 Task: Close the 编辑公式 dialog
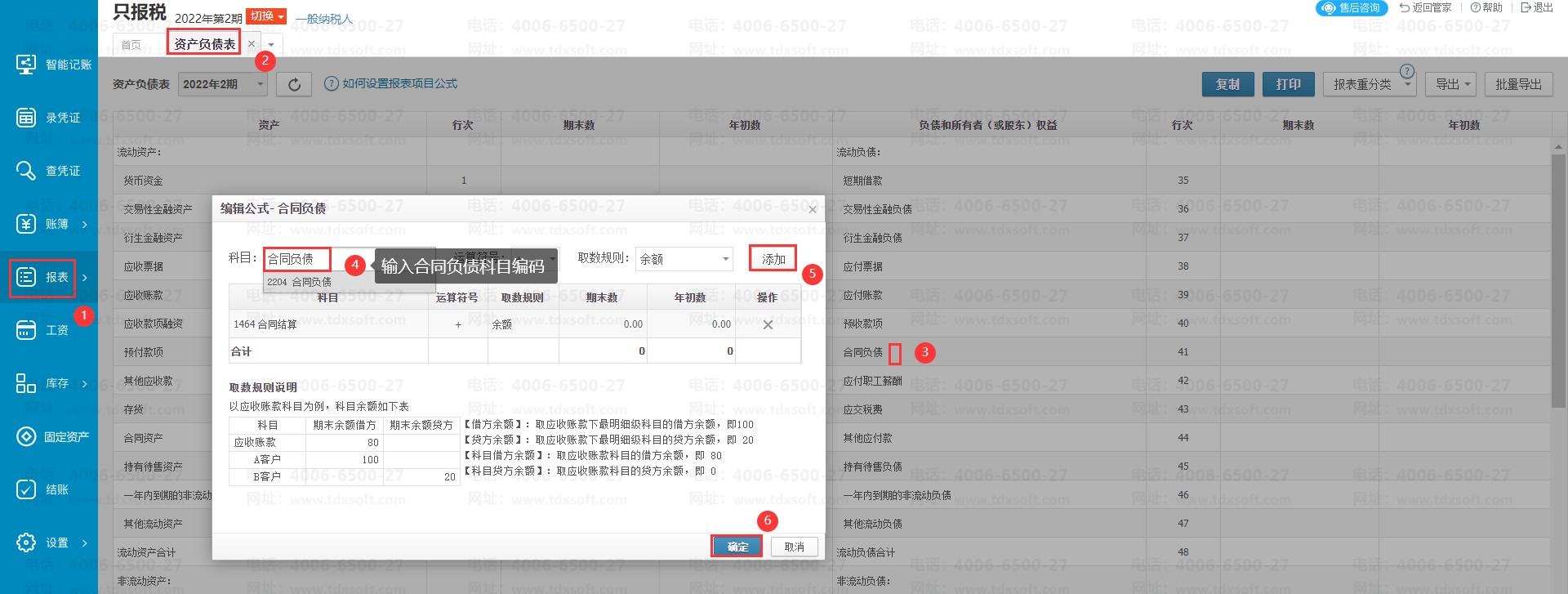[812, 209]
